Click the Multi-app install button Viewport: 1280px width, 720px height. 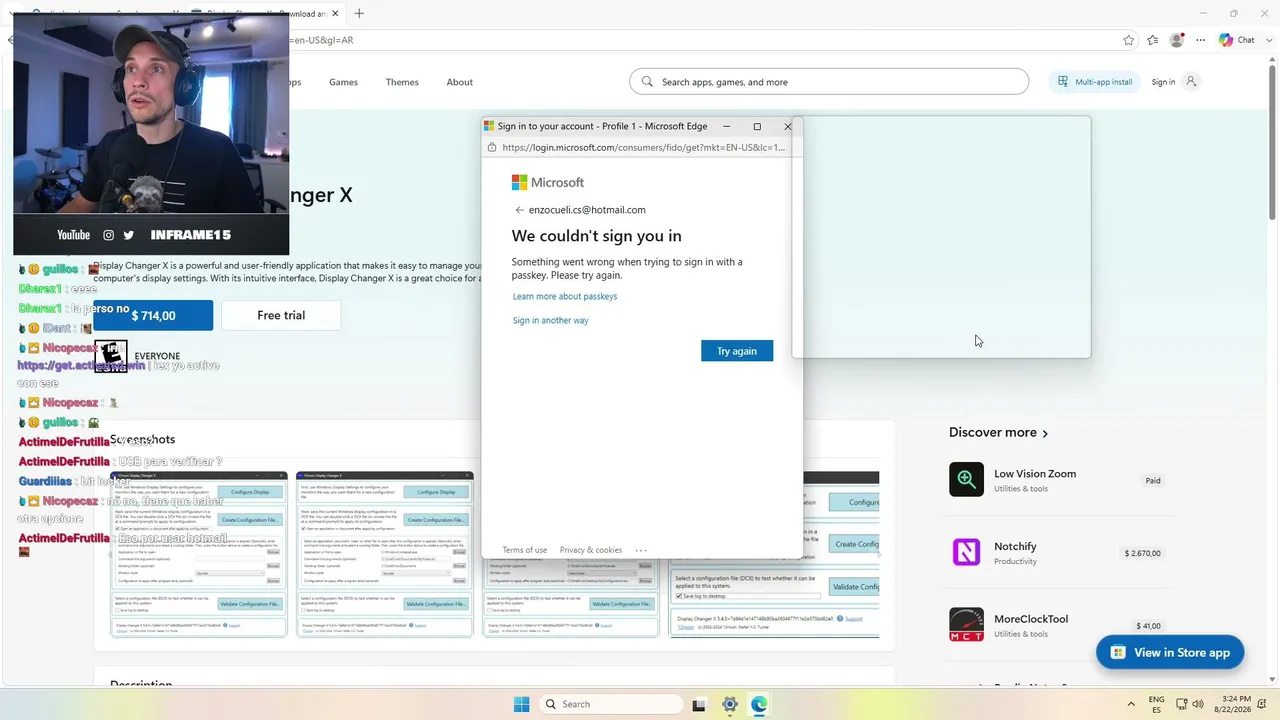(x=1094, y=82)
